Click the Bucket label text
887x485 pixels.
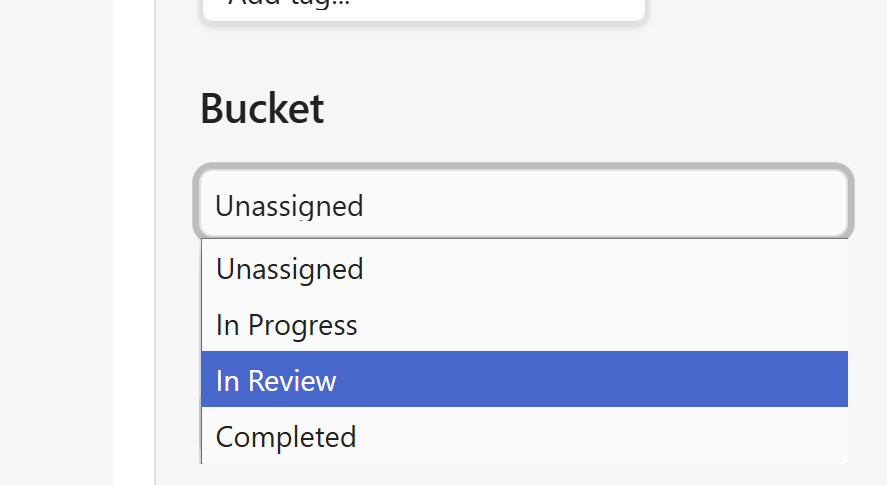click(x=262, y=108)
